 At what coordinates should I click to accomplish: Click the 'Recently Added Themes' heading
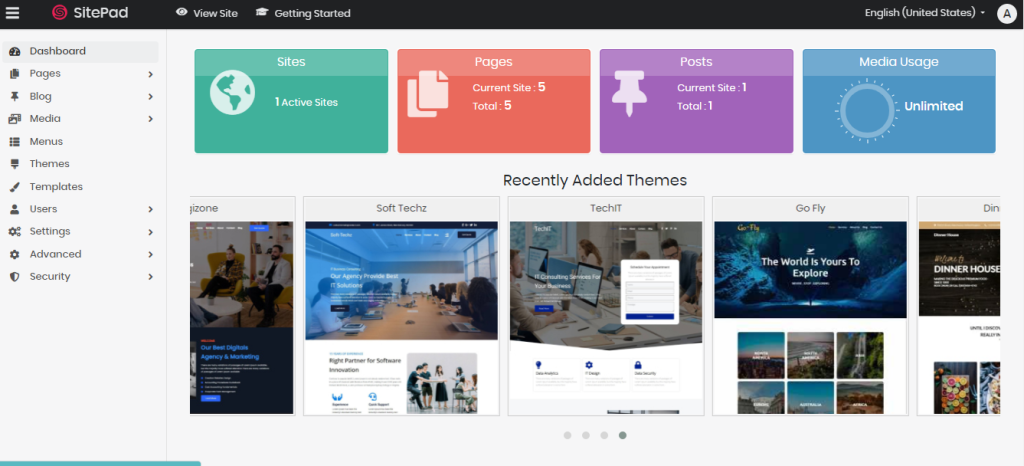[594, 180]
